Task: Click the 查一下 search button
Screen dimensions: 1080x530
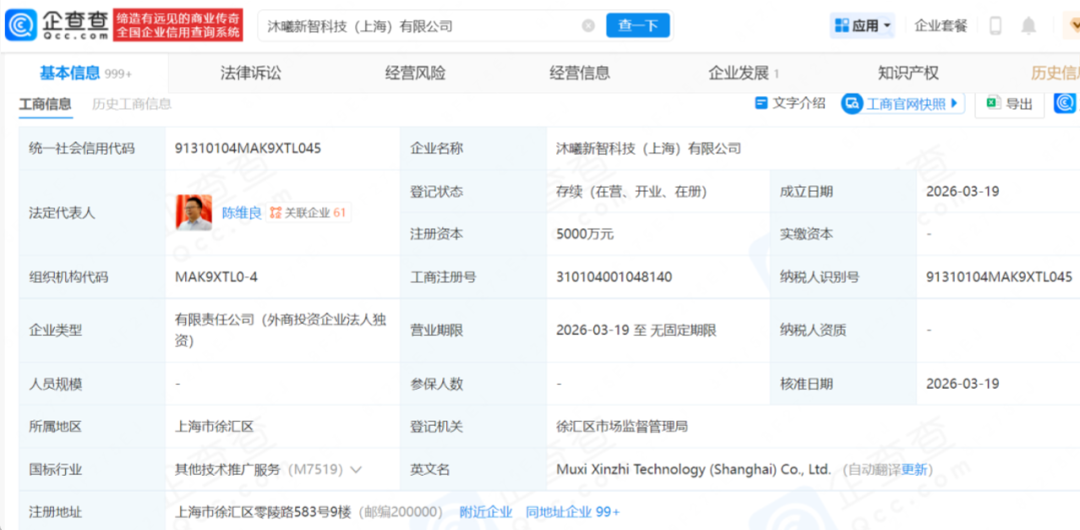Action: [x=637, y=26]
